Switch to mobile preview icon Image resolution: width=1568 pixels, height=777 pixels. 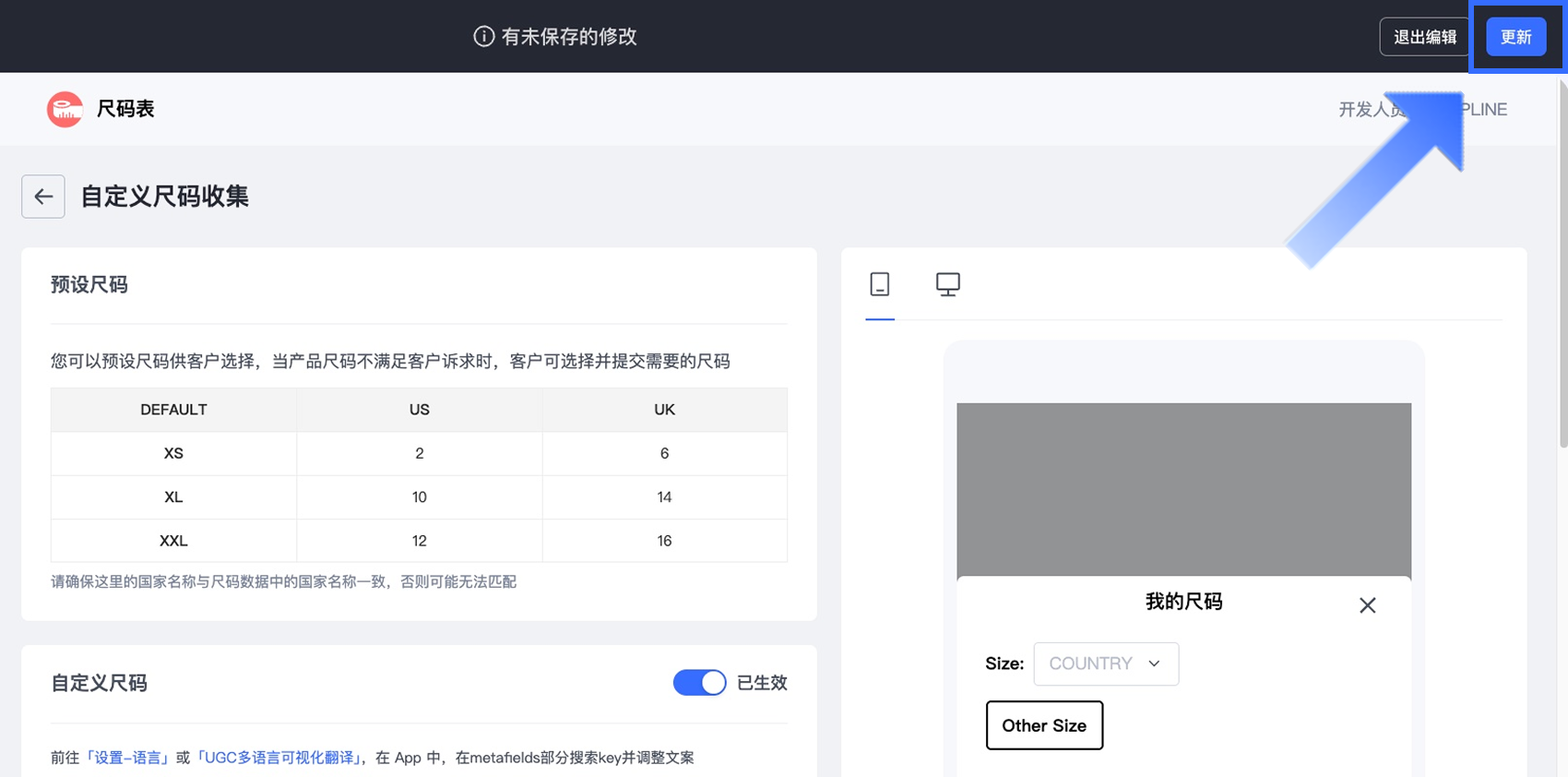[880, 284]
